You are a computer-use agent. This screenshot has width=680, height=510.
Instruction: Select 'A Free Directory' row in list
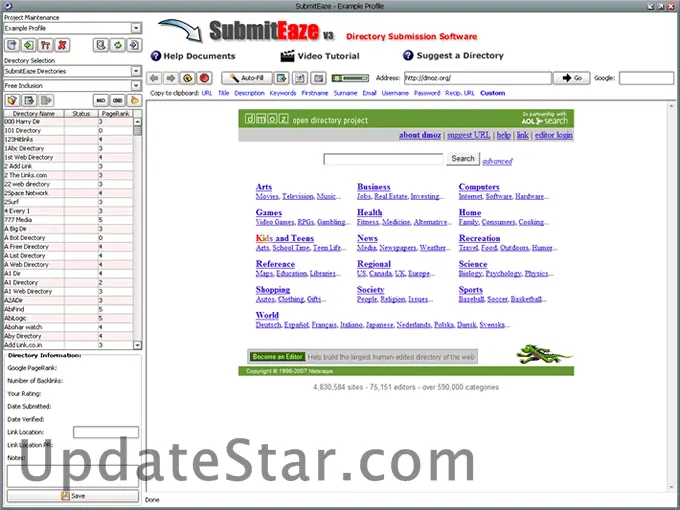point(69,247)
